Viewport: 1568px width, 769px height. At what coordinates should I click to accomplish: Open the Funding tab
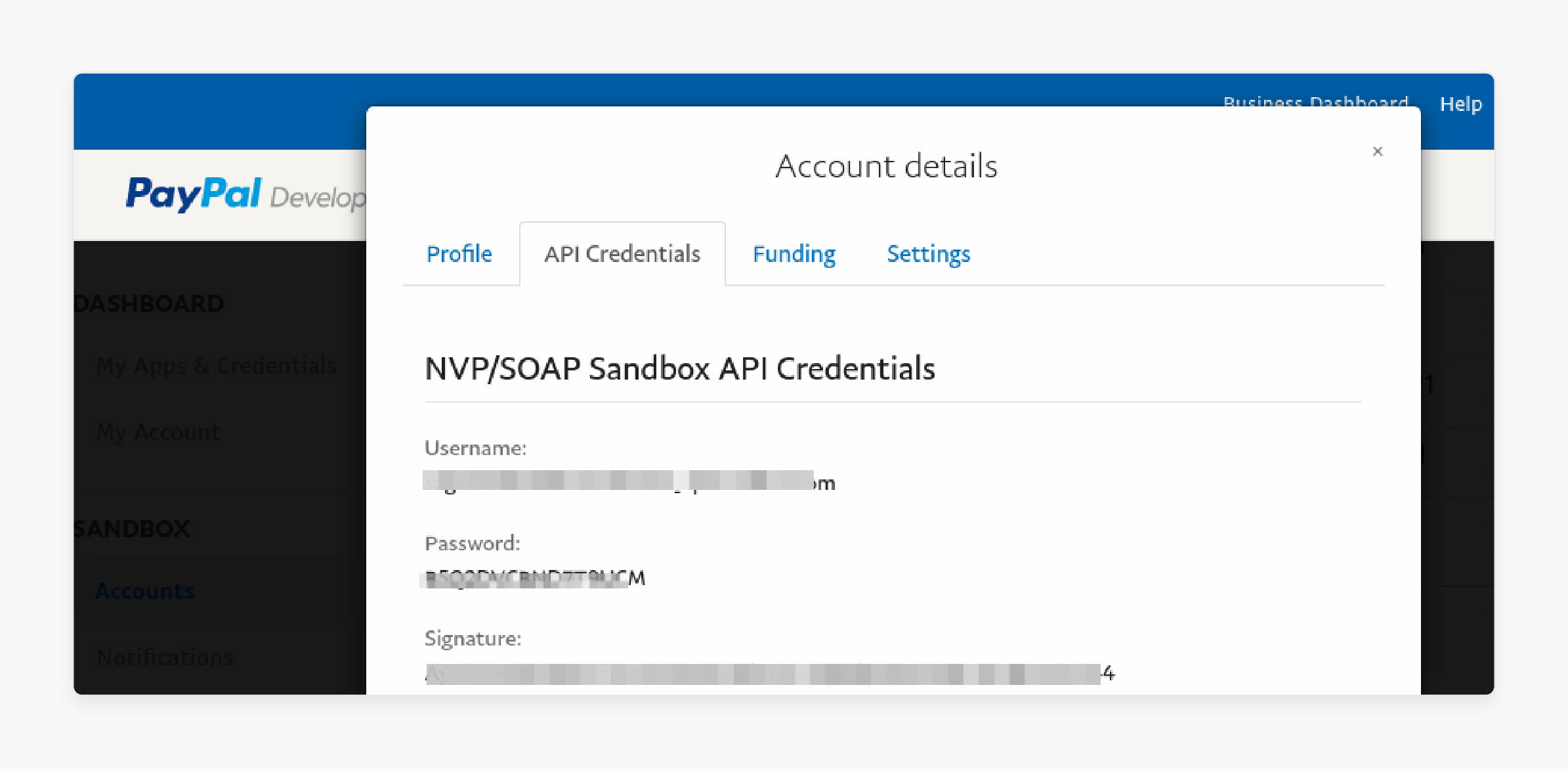(x=794, y=254)
